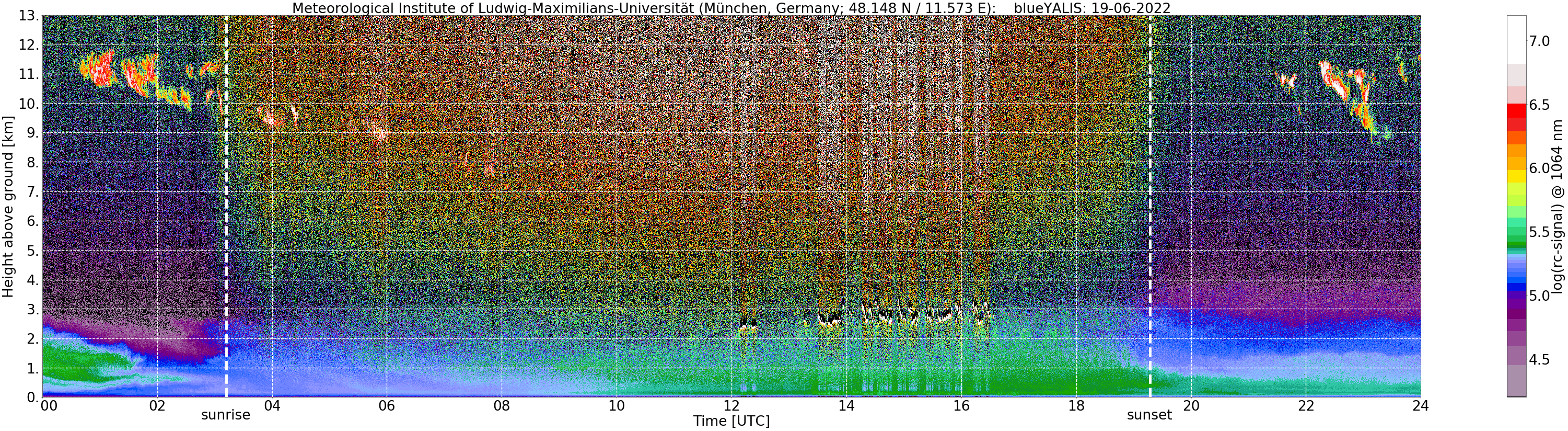Image resolution: width=1568 pixels, height=431 pixels.
Task: Click the x-axis tick label '00'
Action: coord(48,406)
